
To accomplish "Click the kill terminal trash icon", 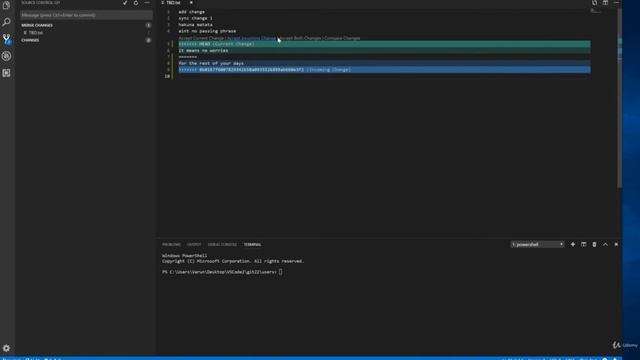I will tap(594, 244).
